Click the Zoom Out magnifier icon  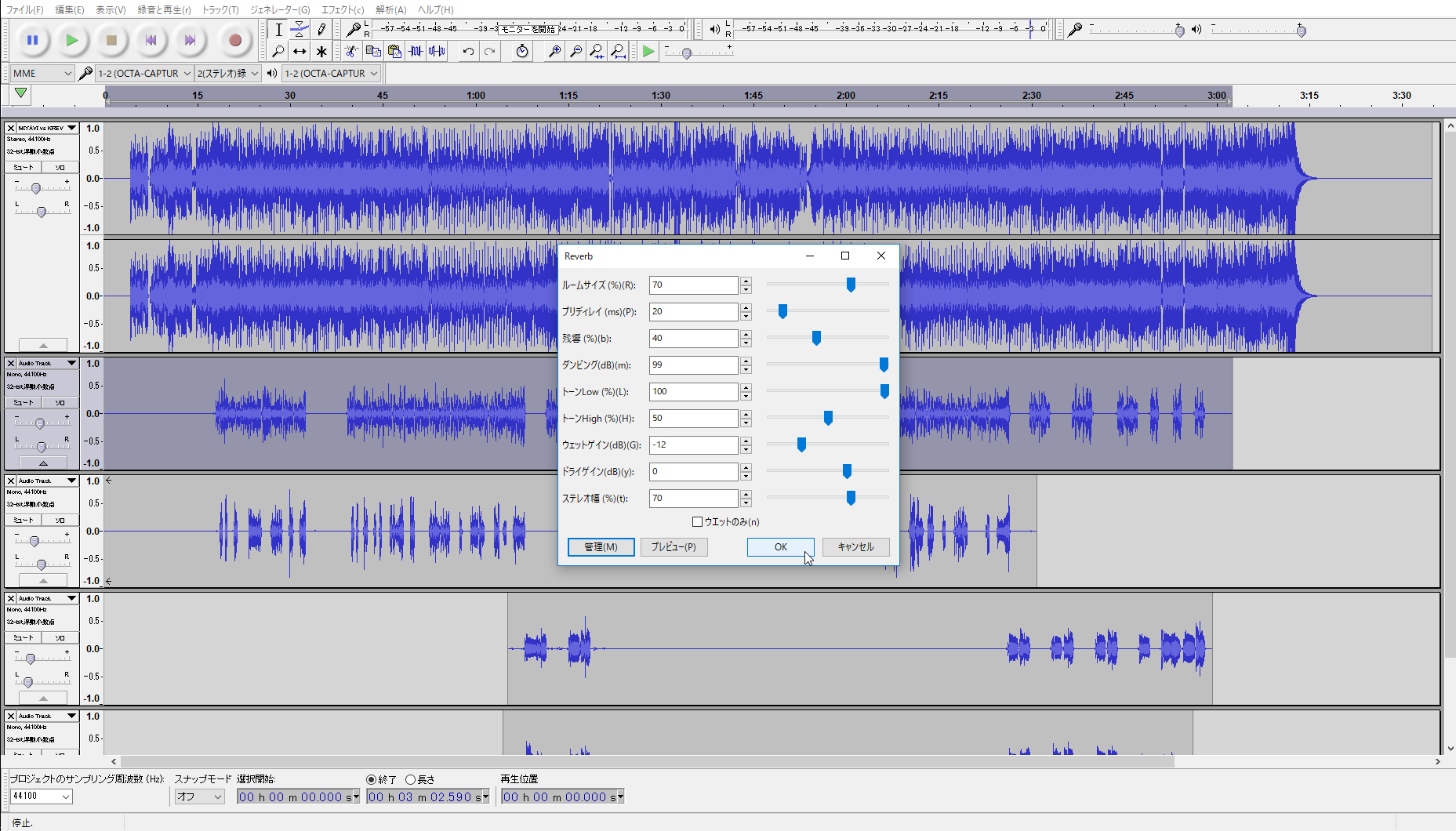coord(576,52)
